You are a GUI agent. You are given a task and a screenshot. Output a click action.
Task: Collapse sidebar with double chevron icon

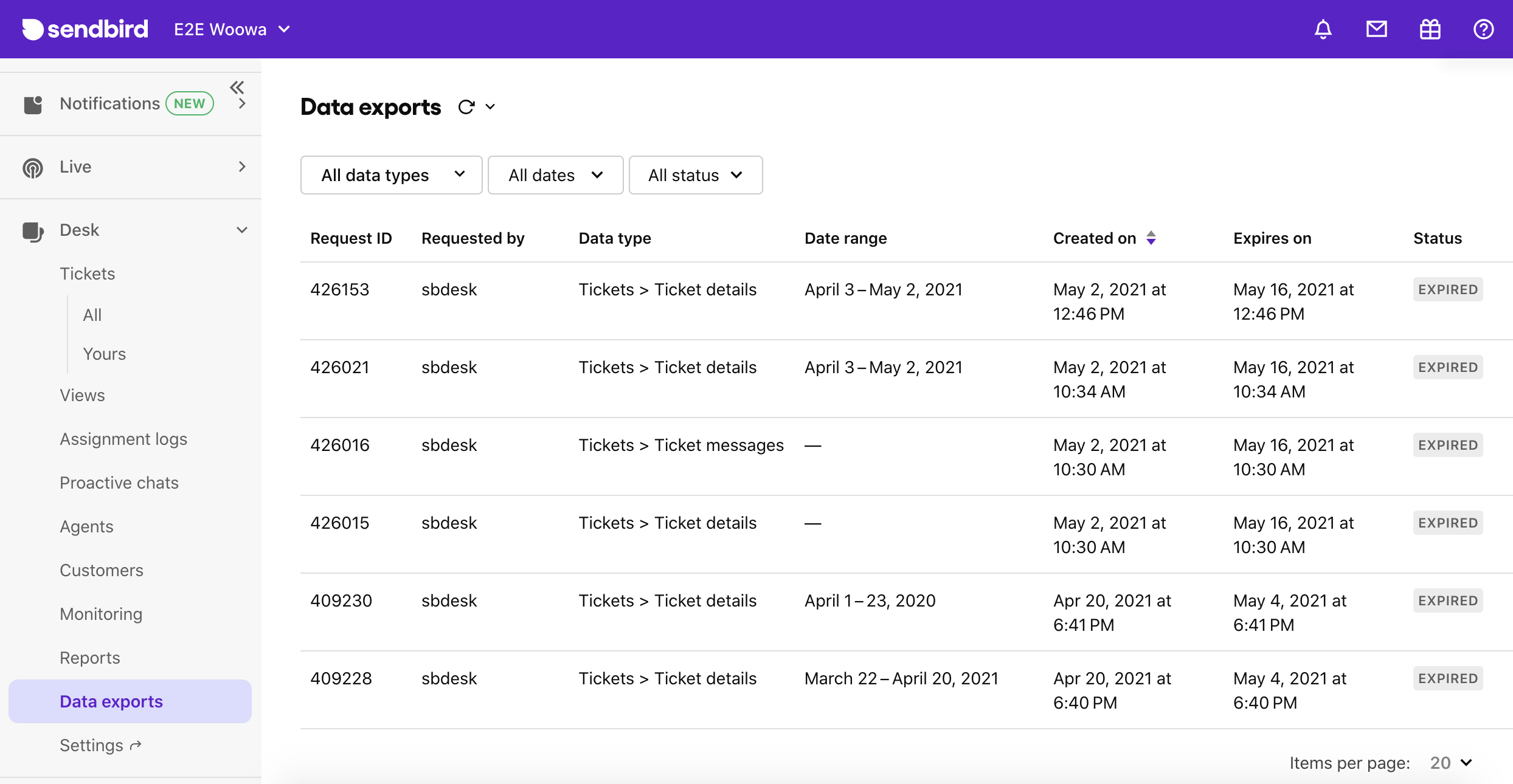pyautogui.click(x=237, y=87)
